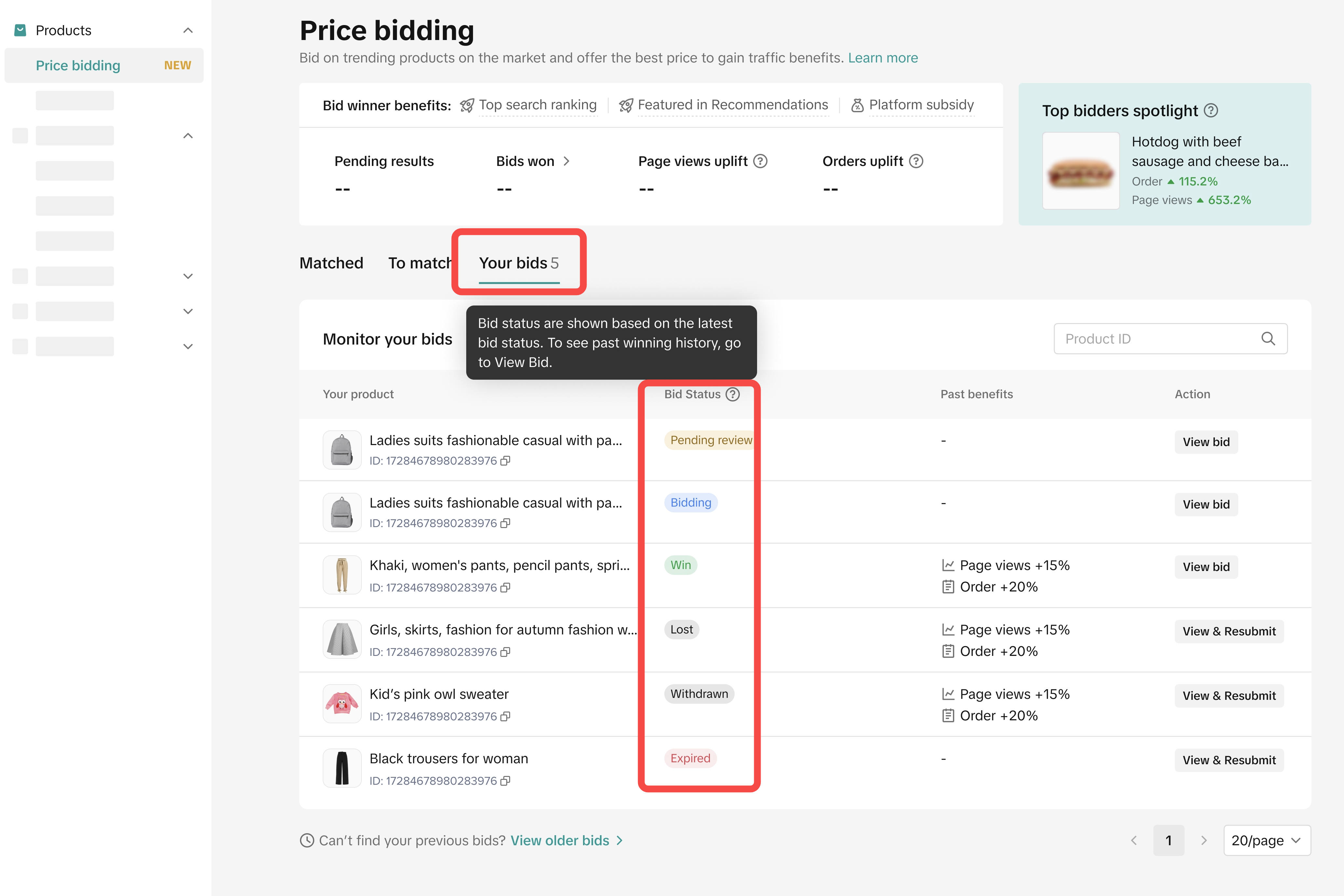The image size is (1344, 896).
Task: Collapse the Products sidebar section
Action: [188, 30]
